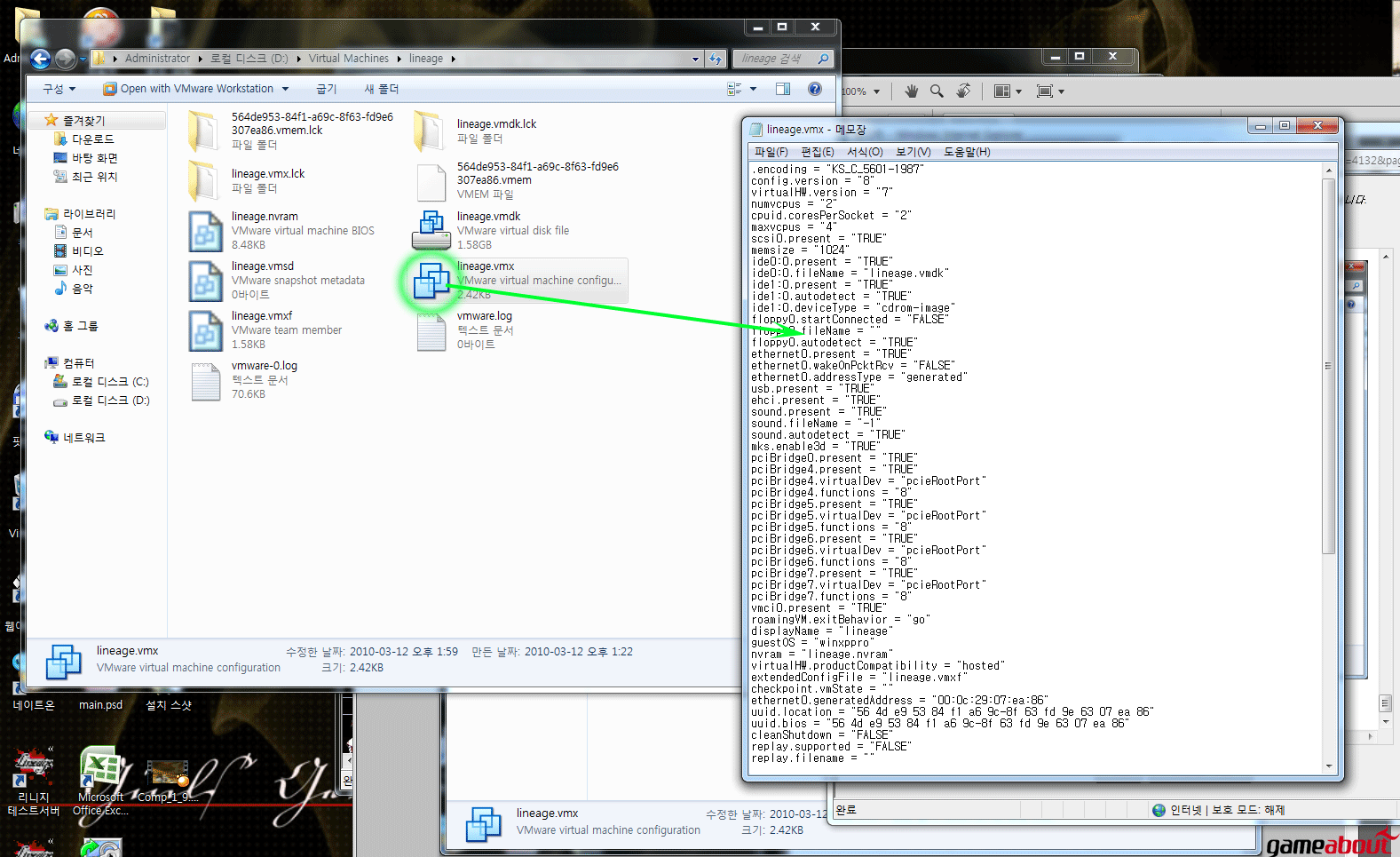Click the displayName = "lineage" line in Notepad
Screen dimensions: 1400x857
point(822,631)
